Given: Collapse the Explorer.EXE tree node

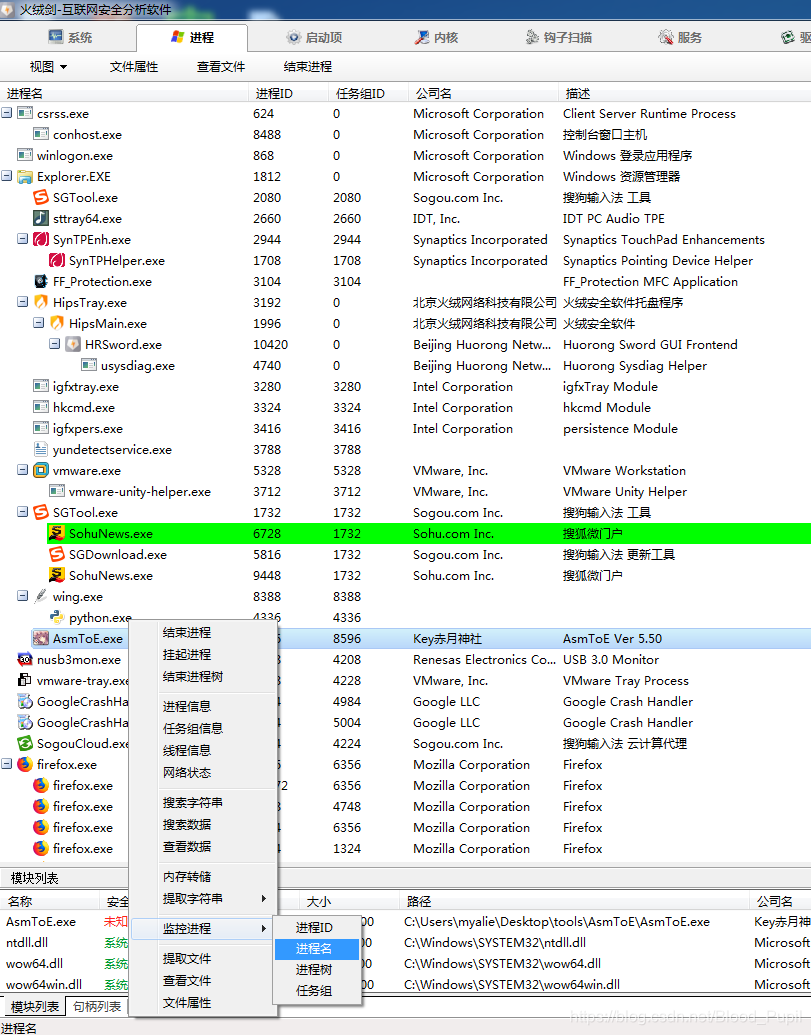Looking at the screenshot, I should pos(7,176).
